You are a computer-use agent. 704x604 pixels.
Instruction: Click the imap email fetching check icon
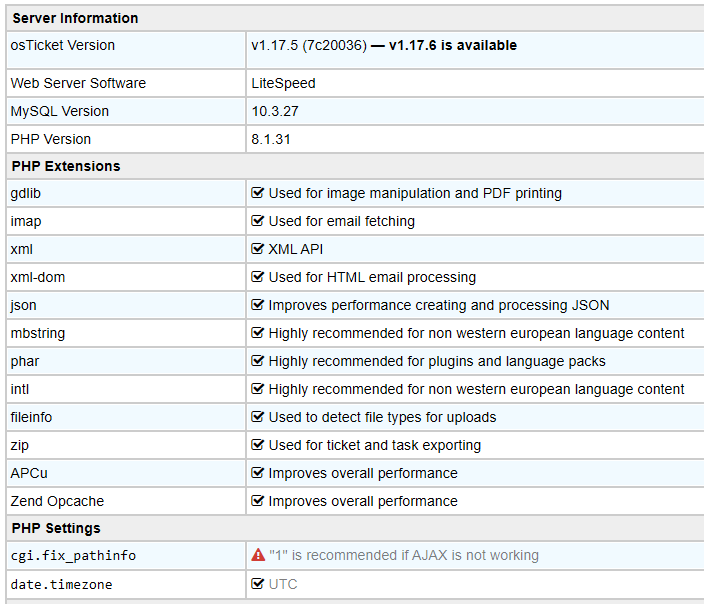258,221
